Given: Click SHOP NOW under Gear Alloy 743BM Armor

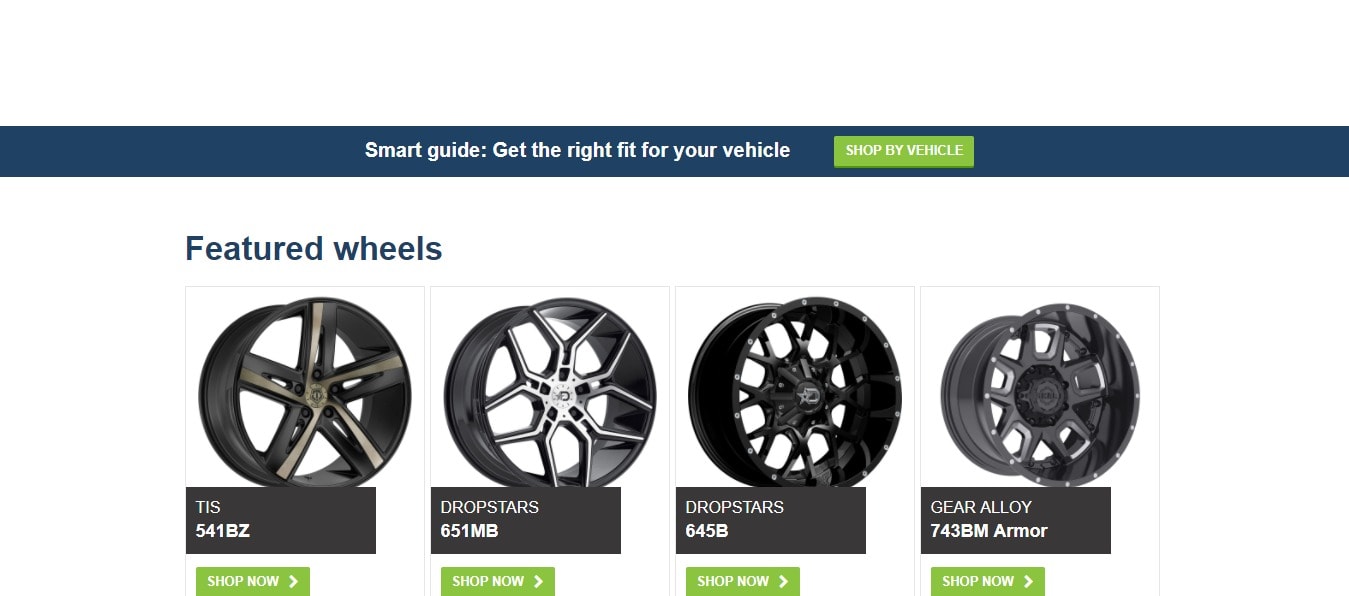Looking at the screenshot, I should point(988,581).
